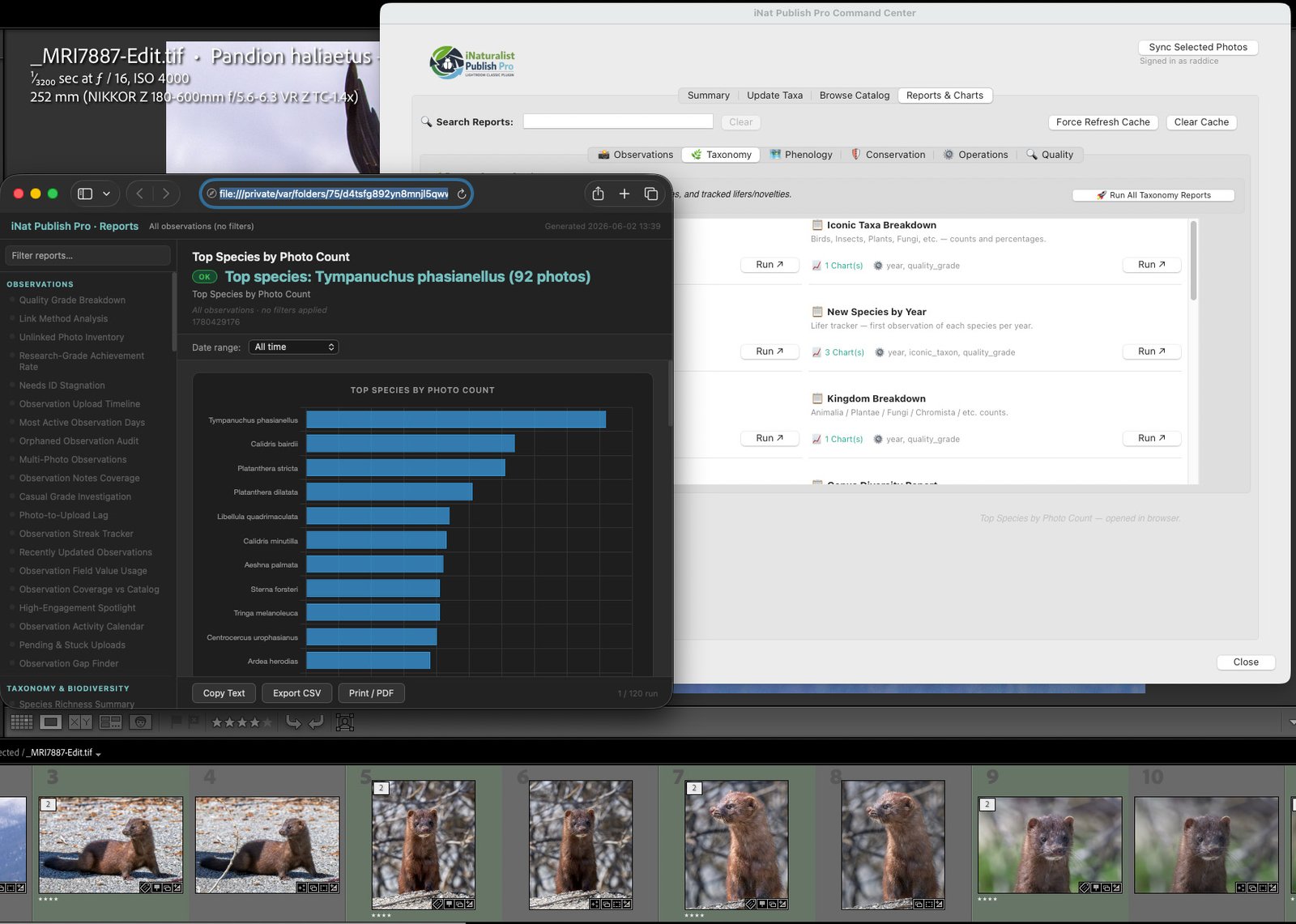Switch to Loupe view in Lightroom toolbar

51,722
